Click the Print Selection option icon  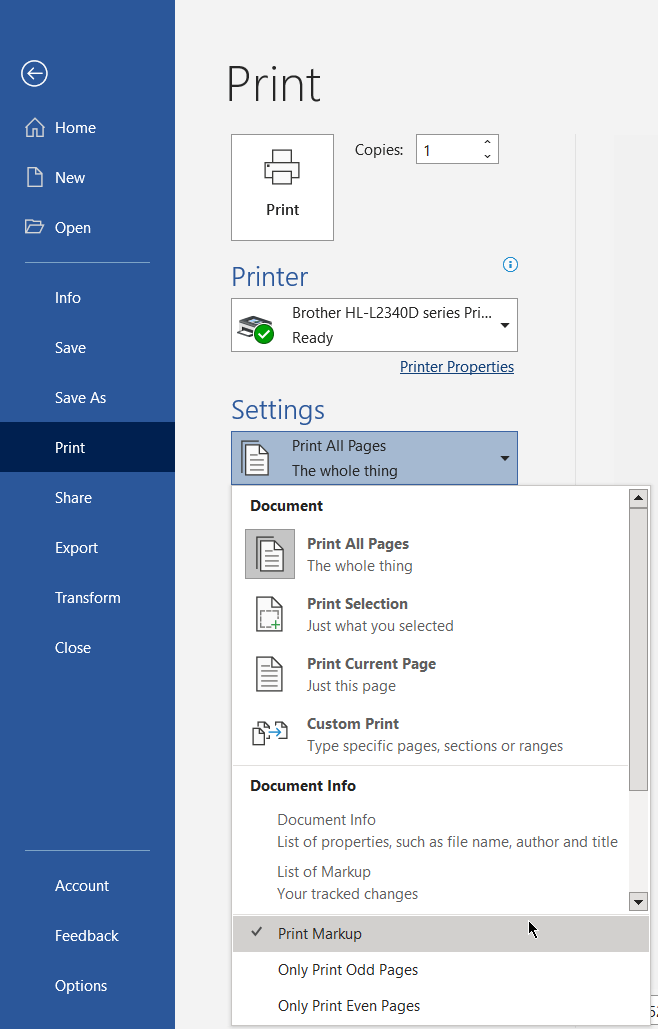(x=269, y=614)
